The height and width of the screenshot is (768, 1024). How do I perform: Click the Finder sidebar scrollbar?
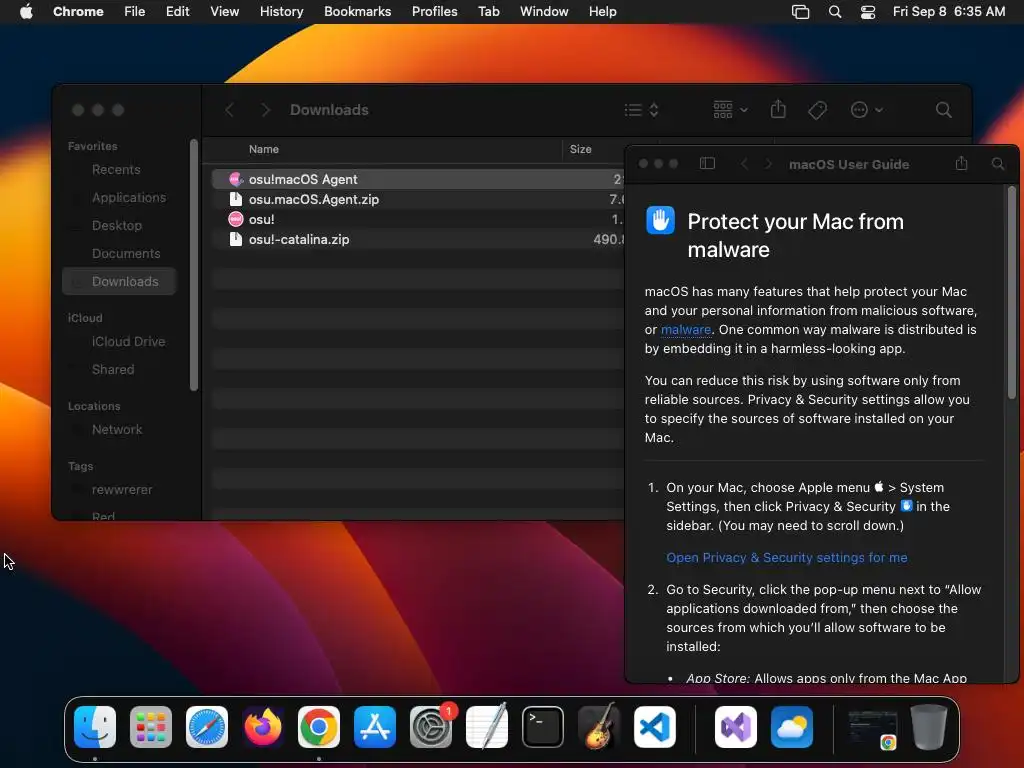(x=193, y=264)
